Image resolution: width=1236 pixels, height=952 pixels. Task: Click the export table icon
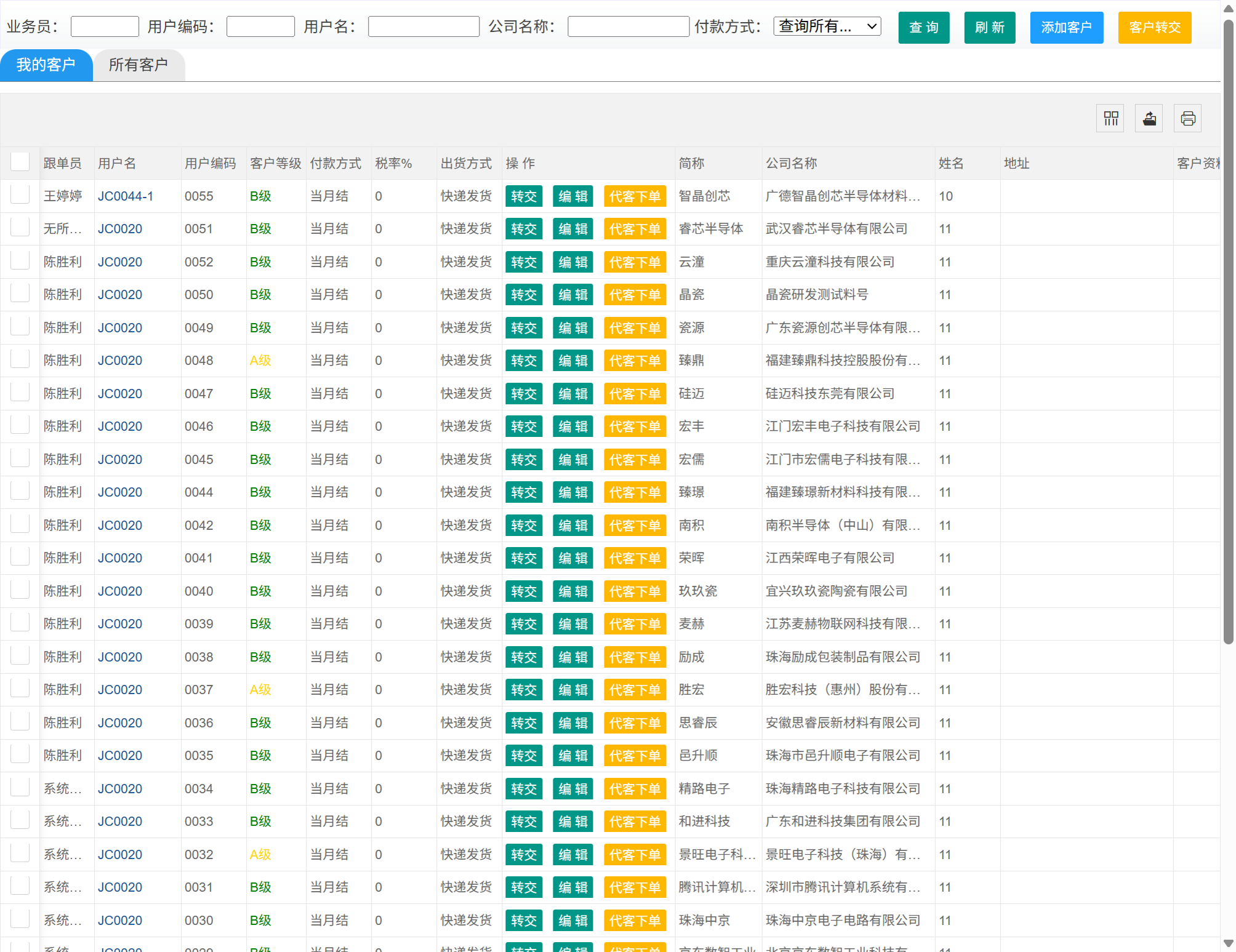point(1149,118)
